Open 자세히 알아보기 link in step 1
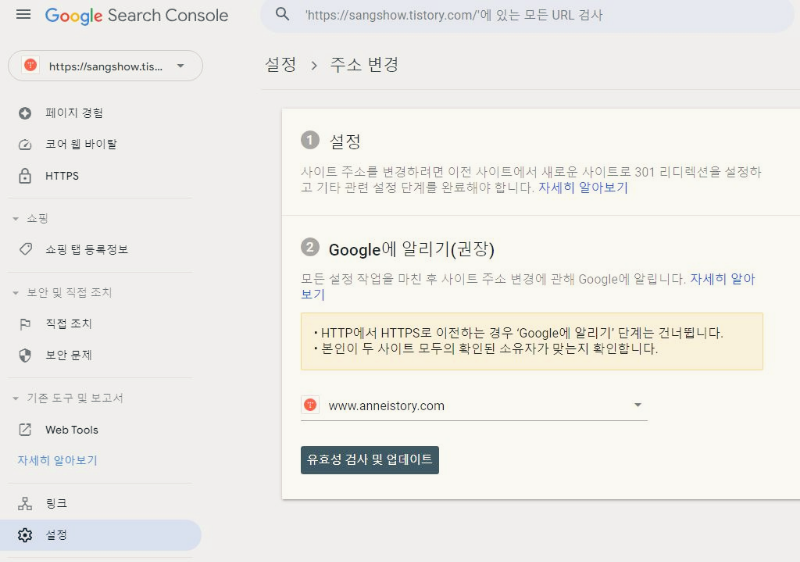This screenshot has height=562, width=800. coord(583,188)
